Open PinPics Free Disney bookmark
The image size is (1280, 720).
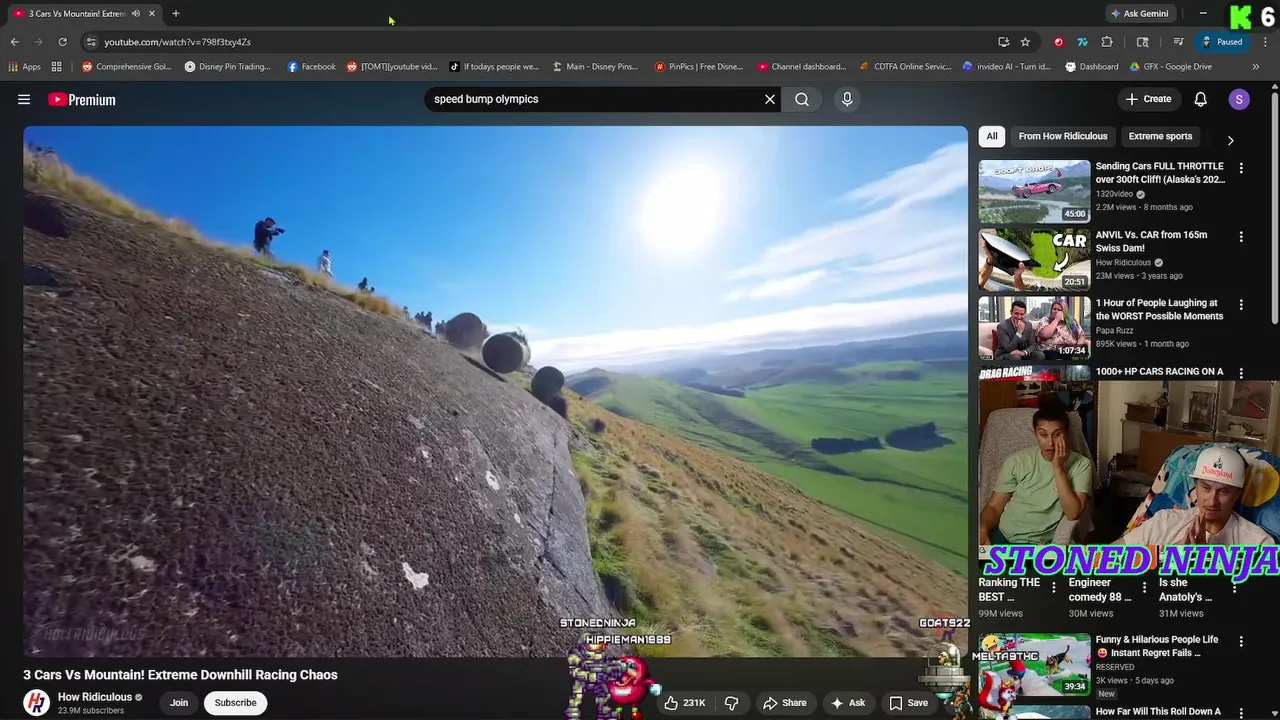[699, 67]
